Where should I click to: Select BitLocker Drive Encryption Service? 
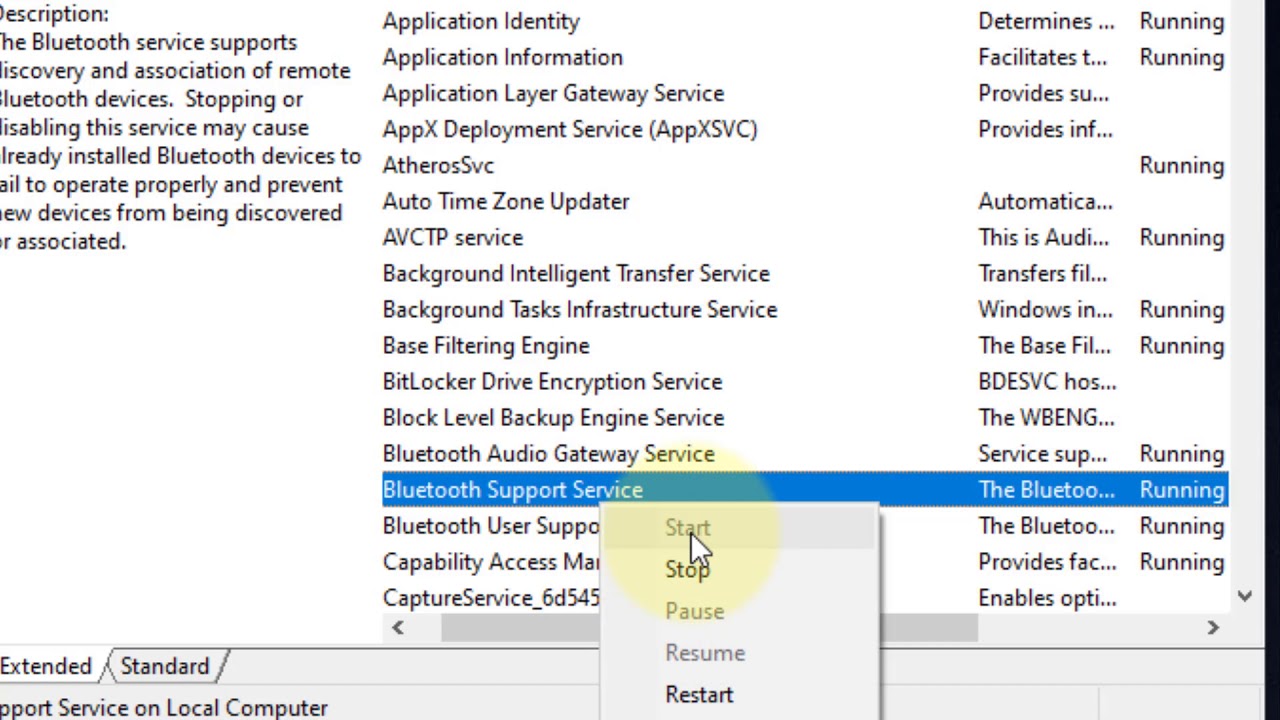point(805,381)
